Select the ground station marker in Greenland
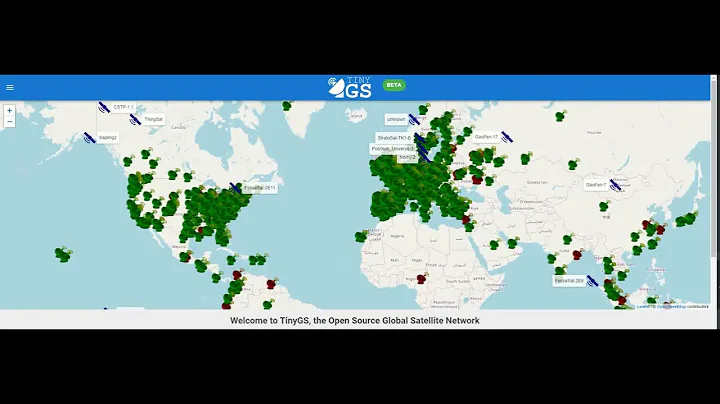 (287, 106)
